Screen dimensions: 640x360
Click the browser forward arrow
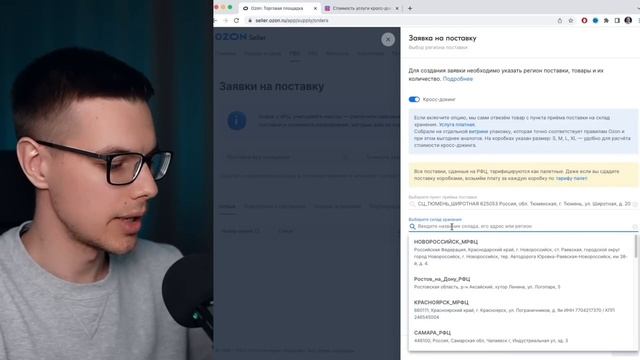tap(226, 20)
